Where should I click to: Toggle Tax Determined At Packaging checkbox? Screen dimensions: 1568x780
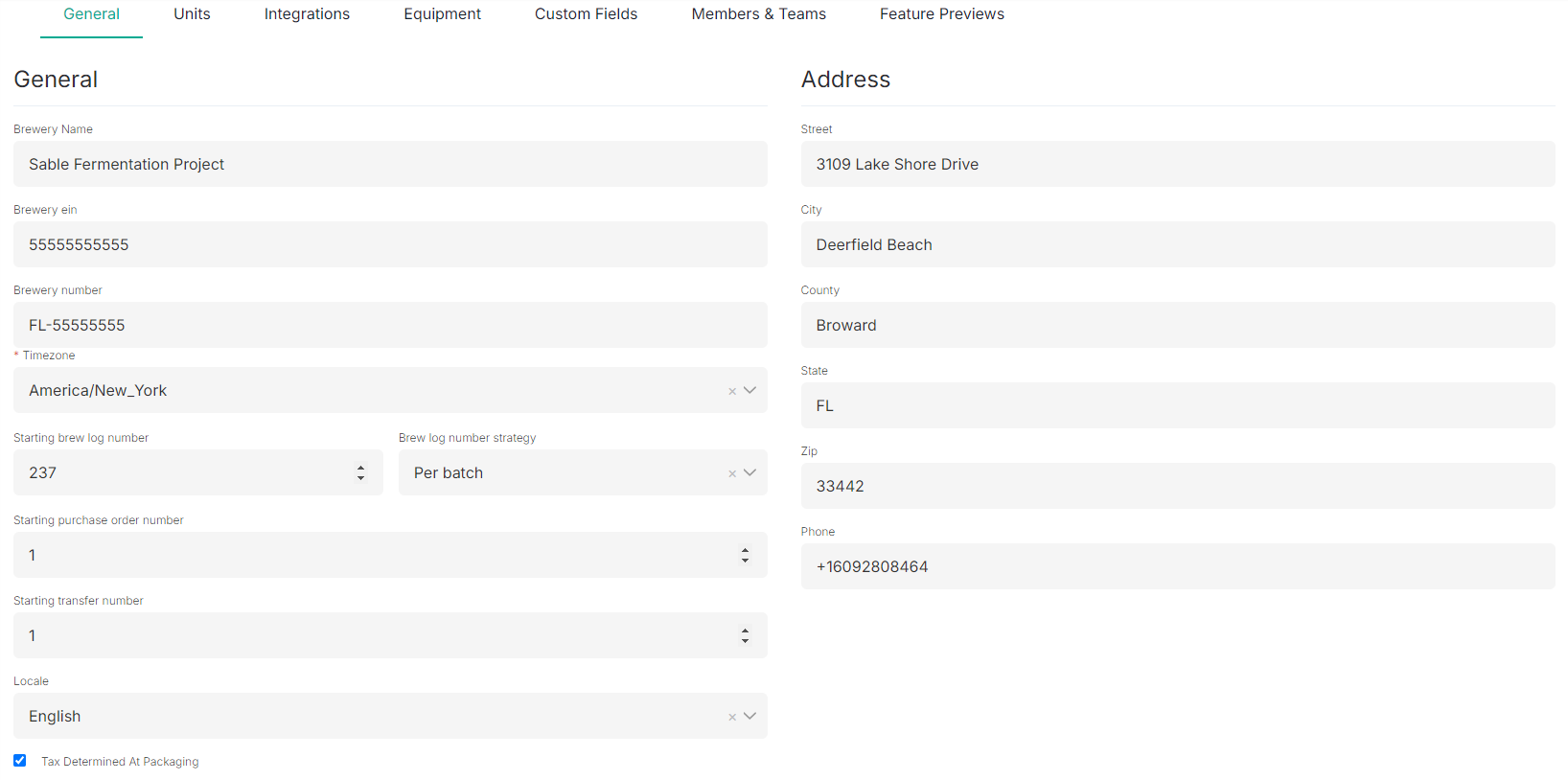19,760
